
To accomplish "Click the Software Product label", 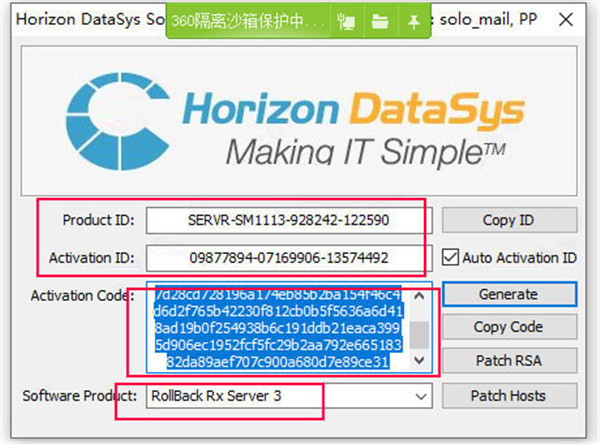I will [80, 396].
